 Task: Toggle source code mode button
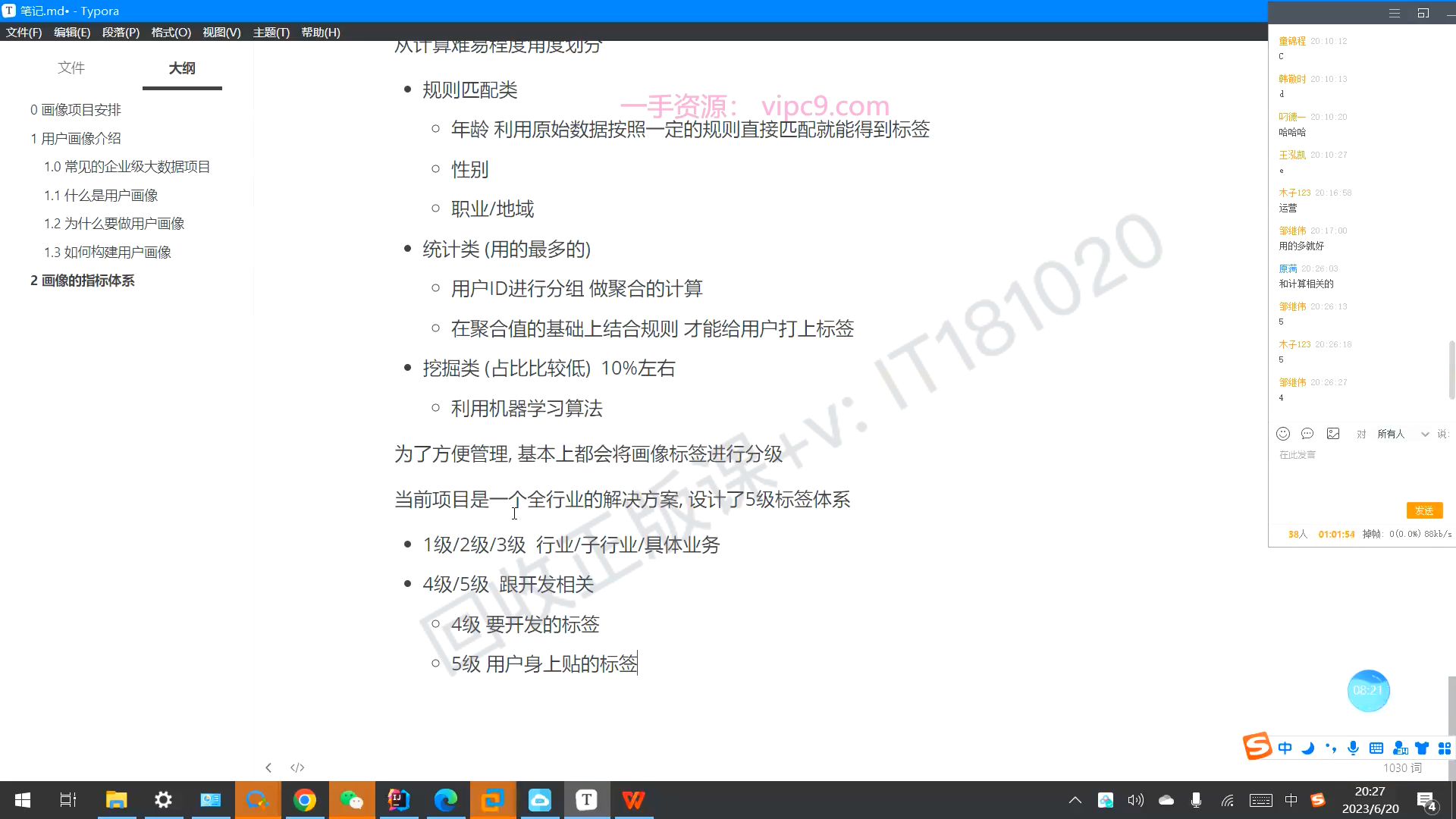coord(297,767)
